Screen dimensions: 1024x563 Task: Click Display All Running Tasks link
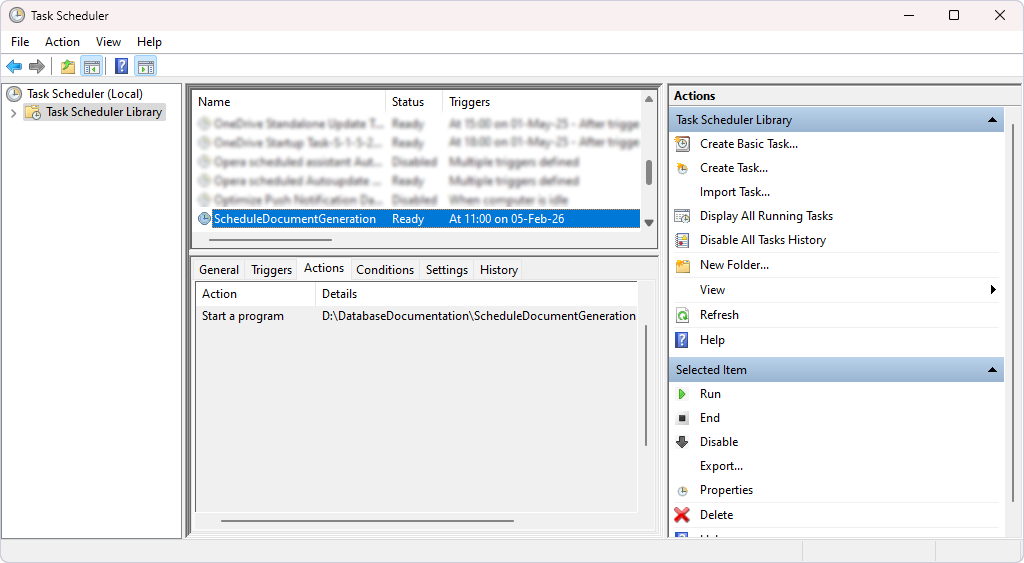[766, 216]
